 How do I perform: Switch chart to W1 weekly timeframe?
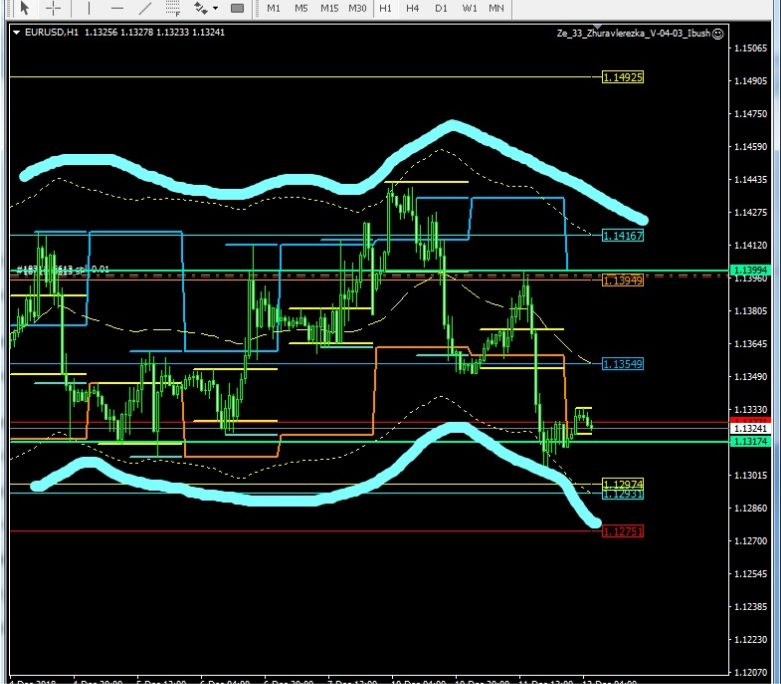469,8
